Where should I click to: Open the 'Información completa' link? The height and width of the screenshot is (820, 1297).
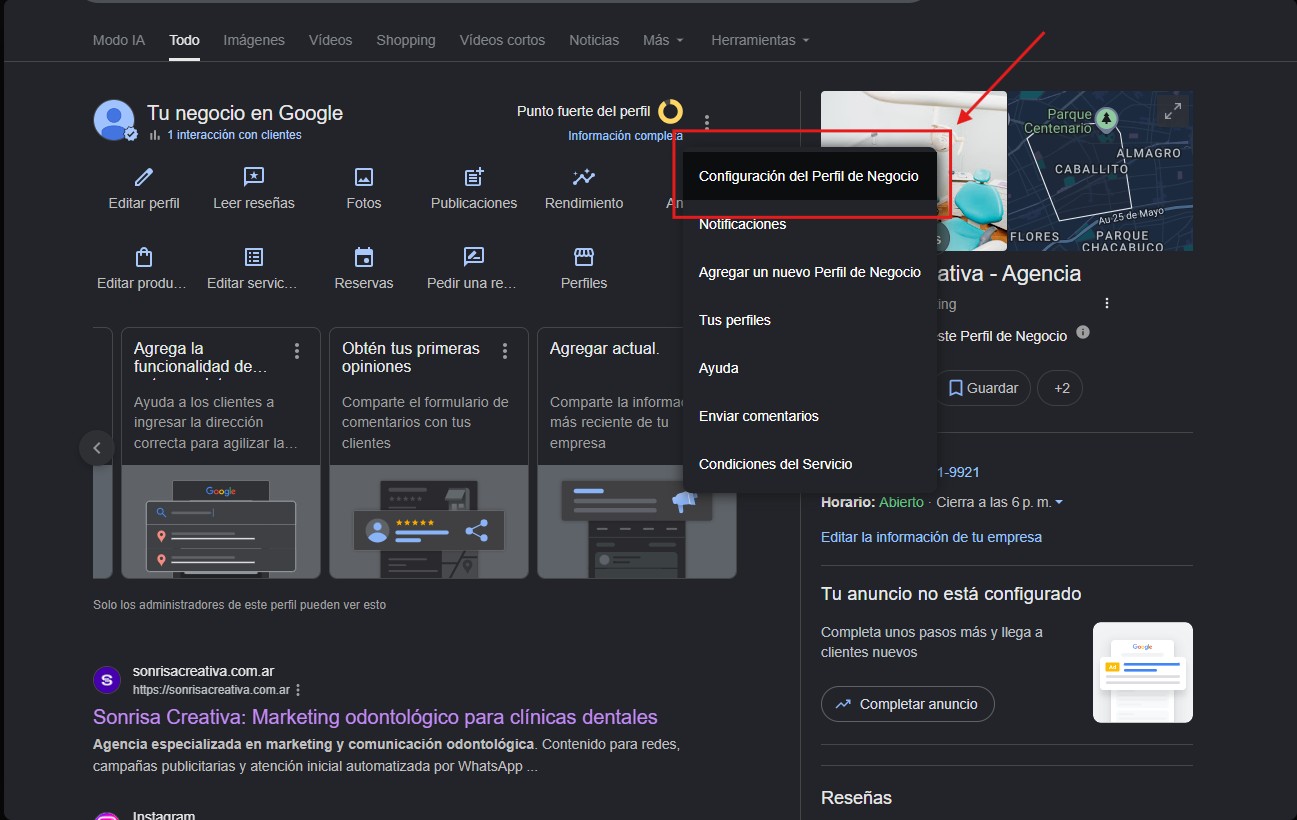point(626,136)
